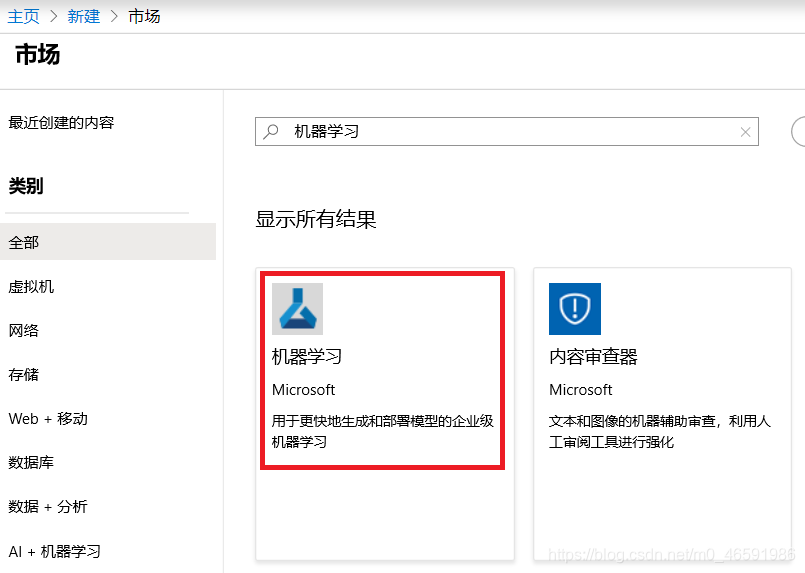Open the 内容审查器 card title

pos(593,356)
